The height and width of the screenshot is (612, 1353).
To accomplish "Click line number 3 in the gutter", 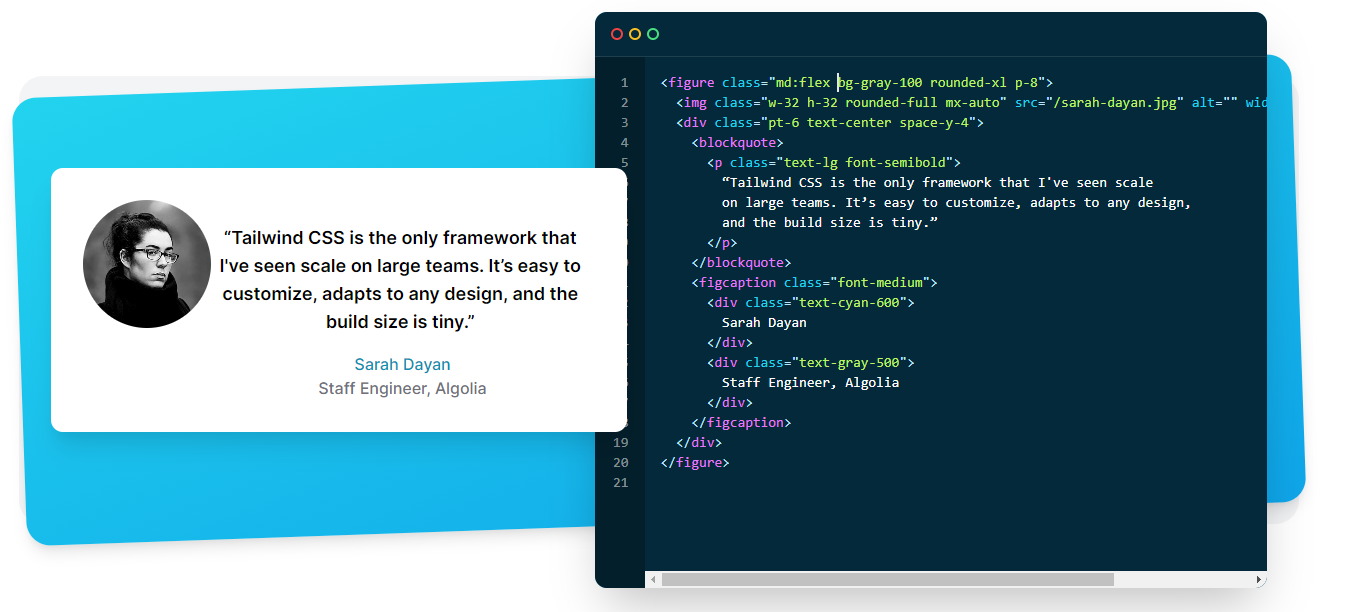I will tap(624, 123).
